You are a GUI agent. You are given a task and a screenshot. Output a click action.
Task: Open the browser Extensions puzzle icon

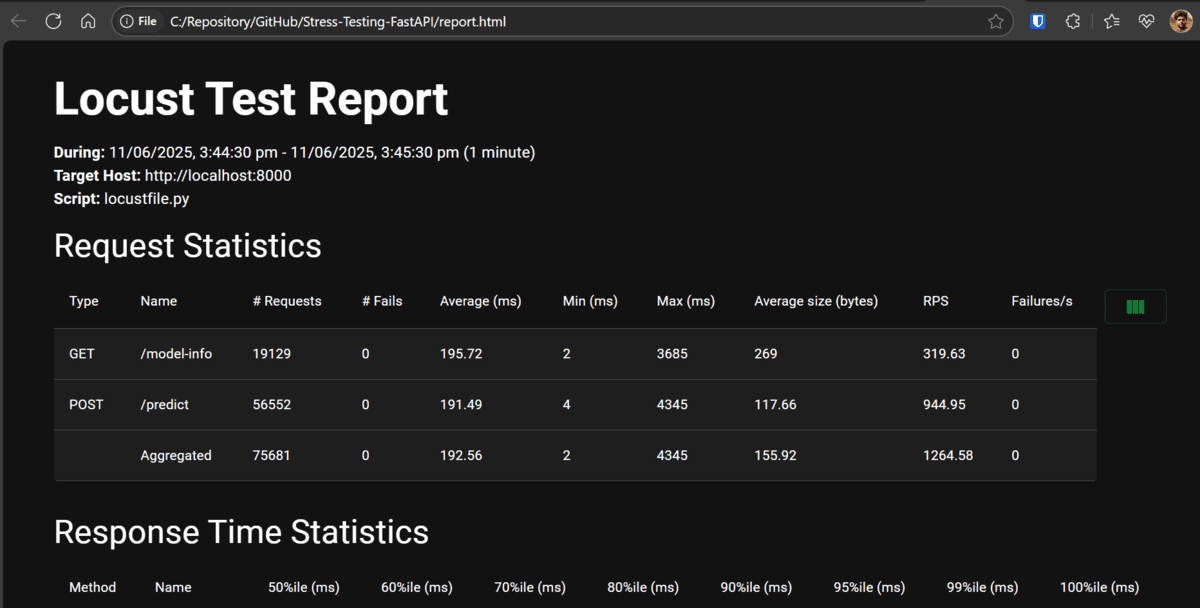click(x=1073, y=21)
